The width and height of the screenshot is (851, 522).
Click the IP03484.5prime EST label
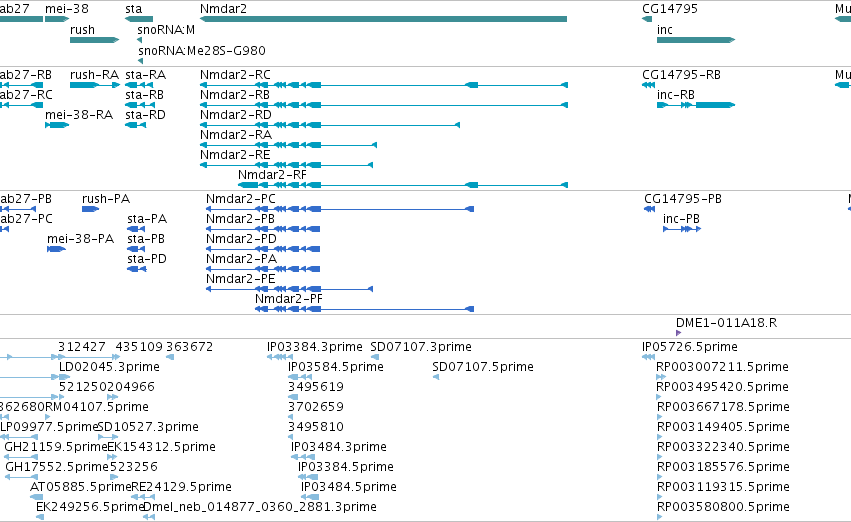coord(348,487)
